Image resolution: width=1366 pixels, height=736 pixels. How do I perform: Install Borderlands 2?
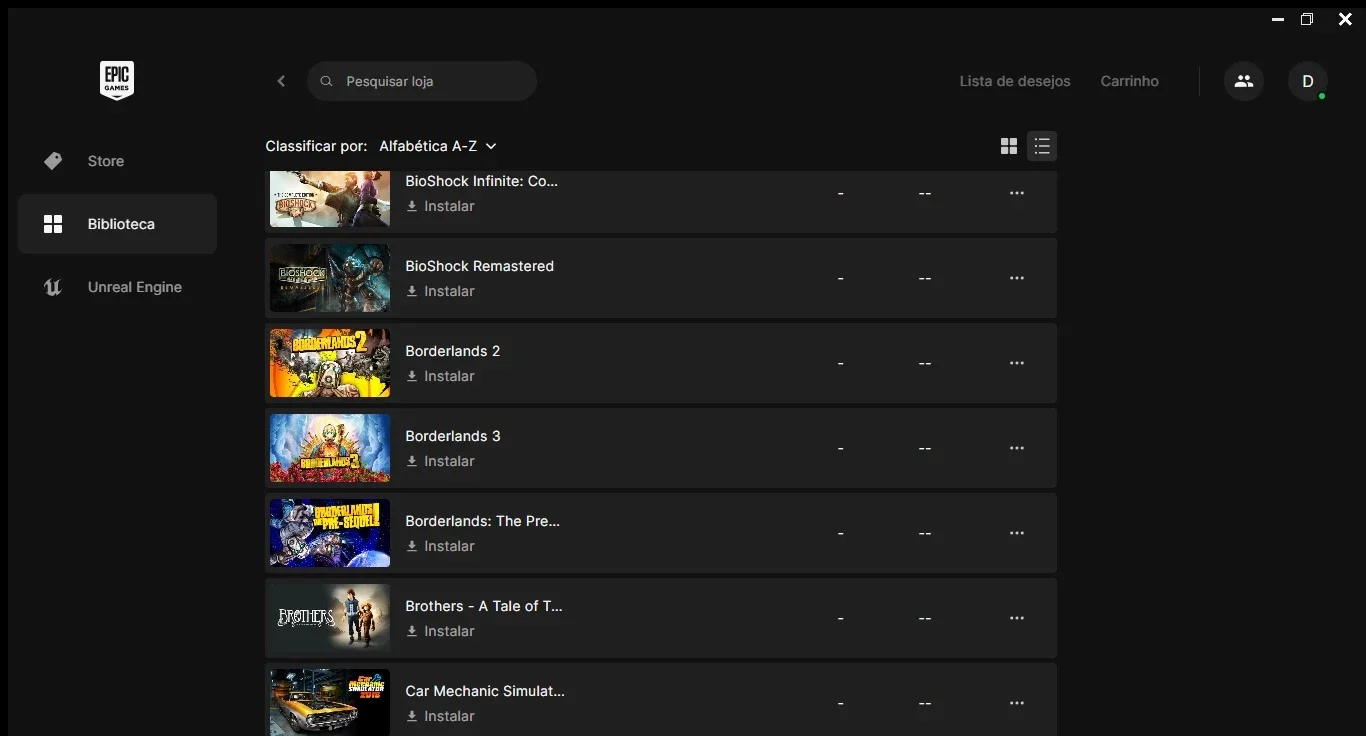[x=440, y=376]
